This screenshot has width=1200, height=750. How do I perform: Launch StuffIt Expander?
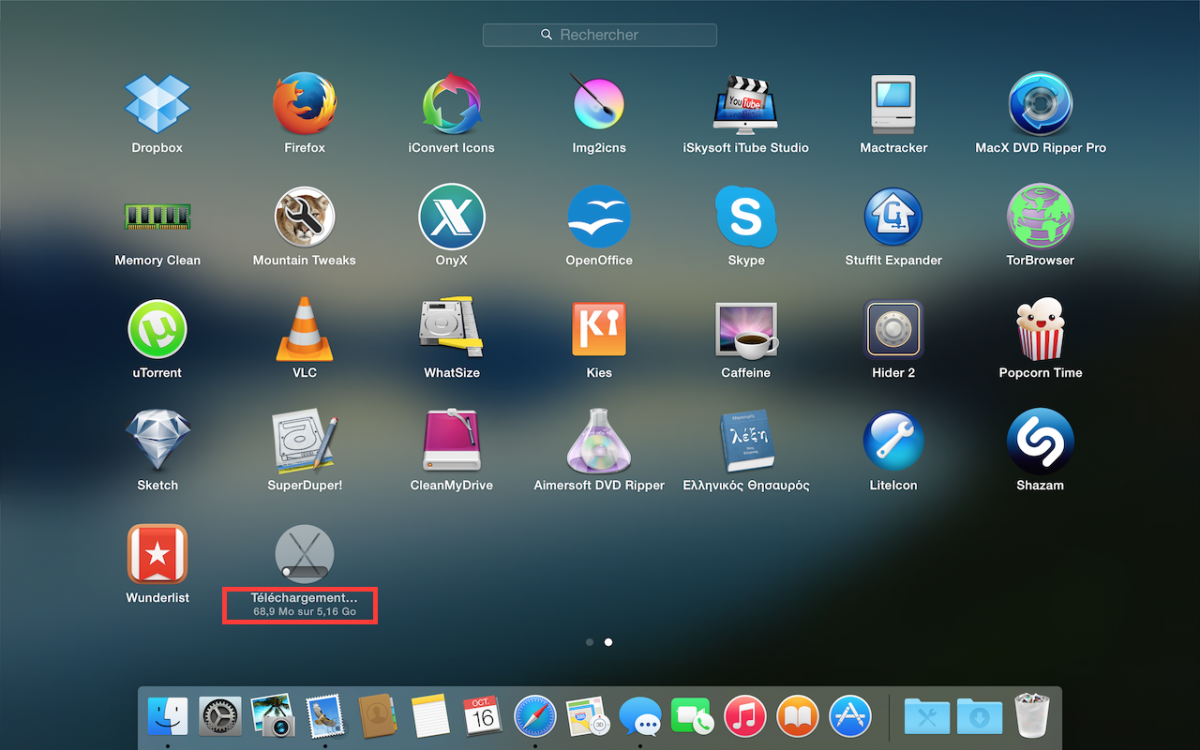click(893, 216)
